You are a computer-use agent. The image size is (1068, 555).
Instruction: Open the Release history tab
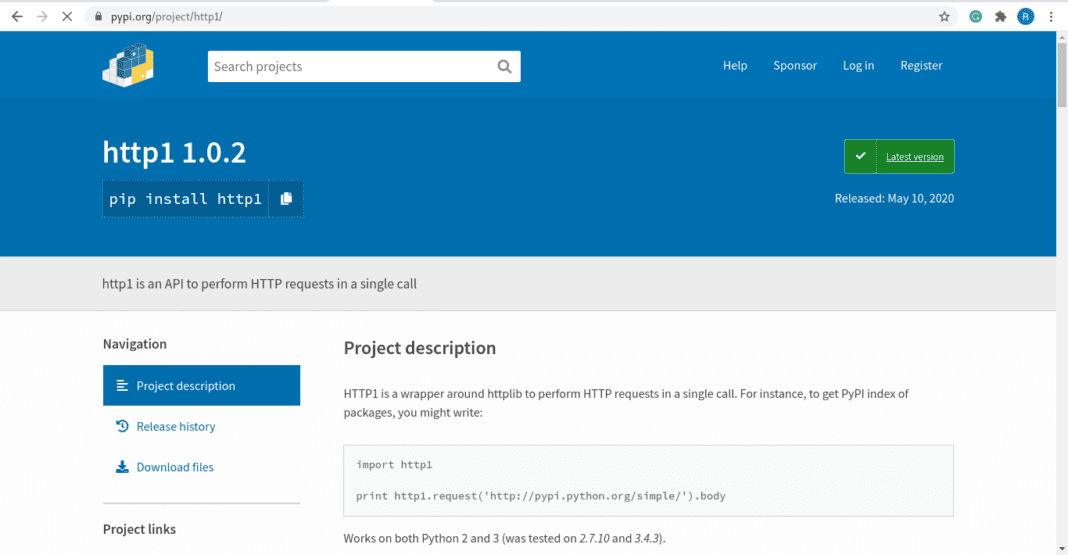pyautogui.click(x=175, y=427)
